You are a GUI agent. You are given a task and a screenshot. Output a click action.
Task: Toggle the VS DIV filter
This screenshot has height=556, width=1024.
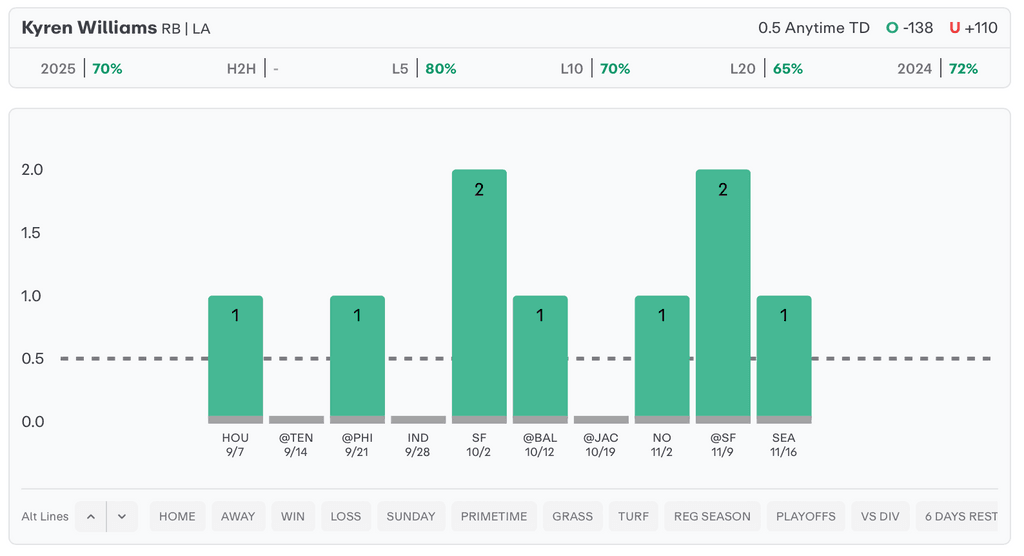pyautogui.click(x=880, y=517)
